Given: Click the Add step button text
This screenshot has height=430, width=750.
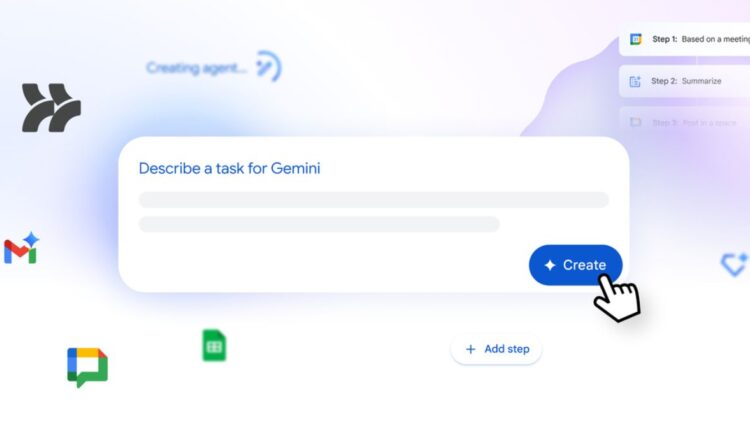Looking at the screenshot, I should [x=507, y=349].
